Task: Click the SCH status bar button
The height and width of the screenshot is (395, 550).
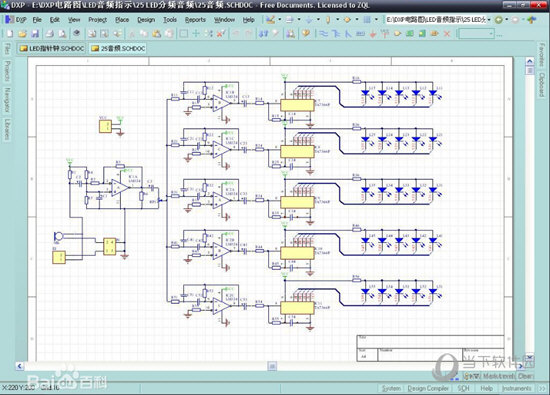Action: tap(463, 388)
